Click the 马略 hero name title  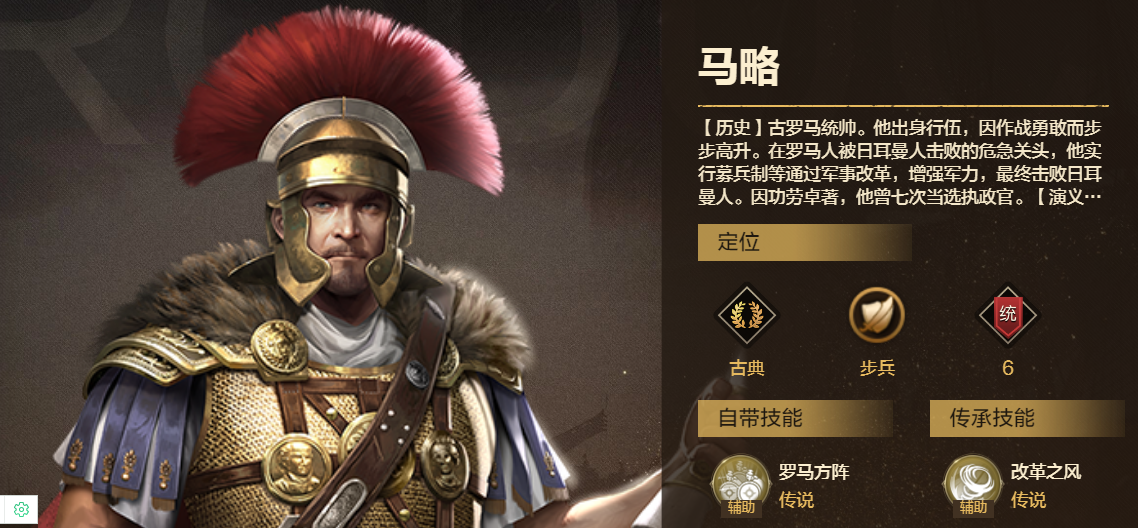tap(739, 69)
